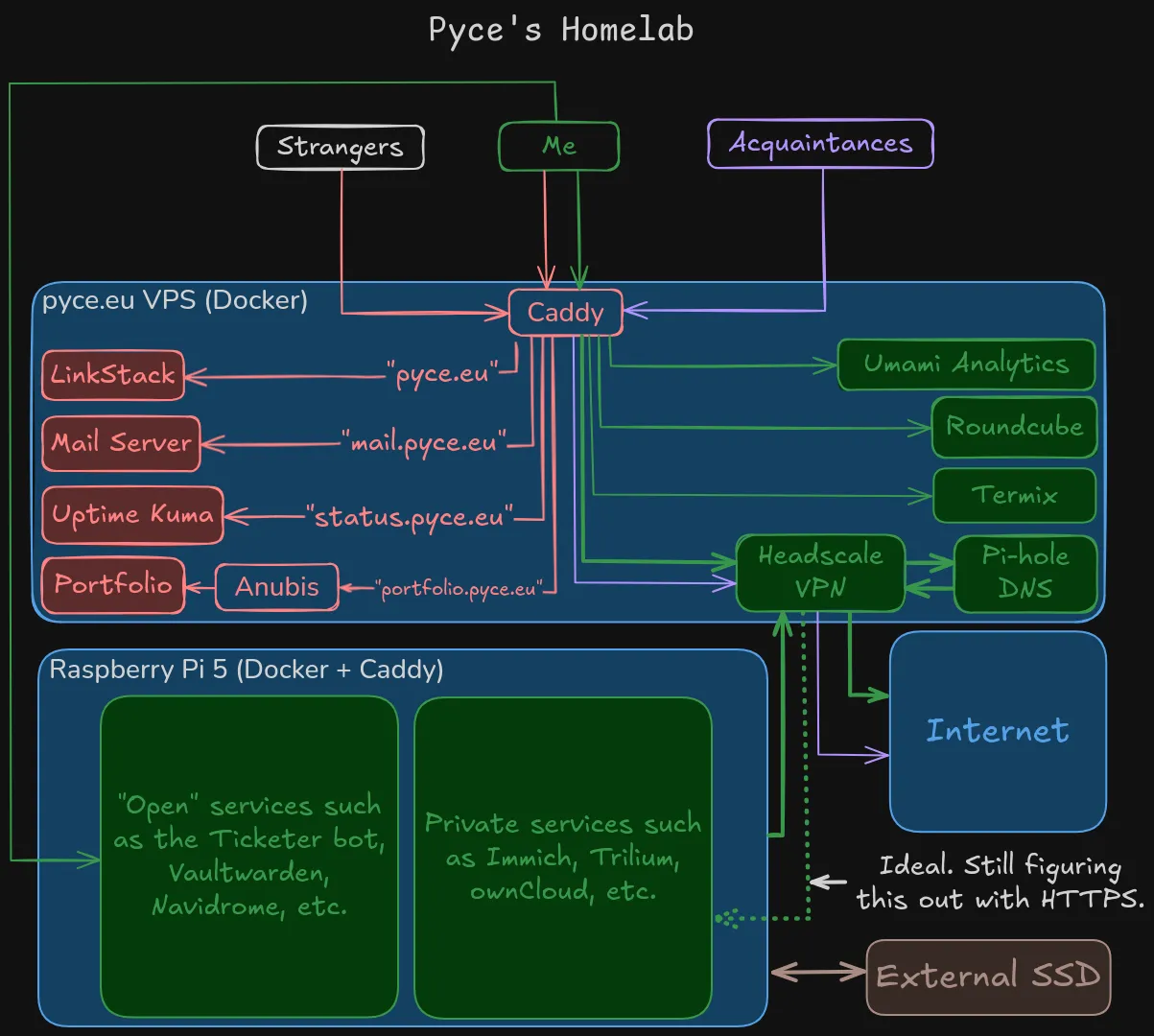This screenshot has width=1154, height=1036.
Task: Click the Portfolio box
Action: [112, 585]
